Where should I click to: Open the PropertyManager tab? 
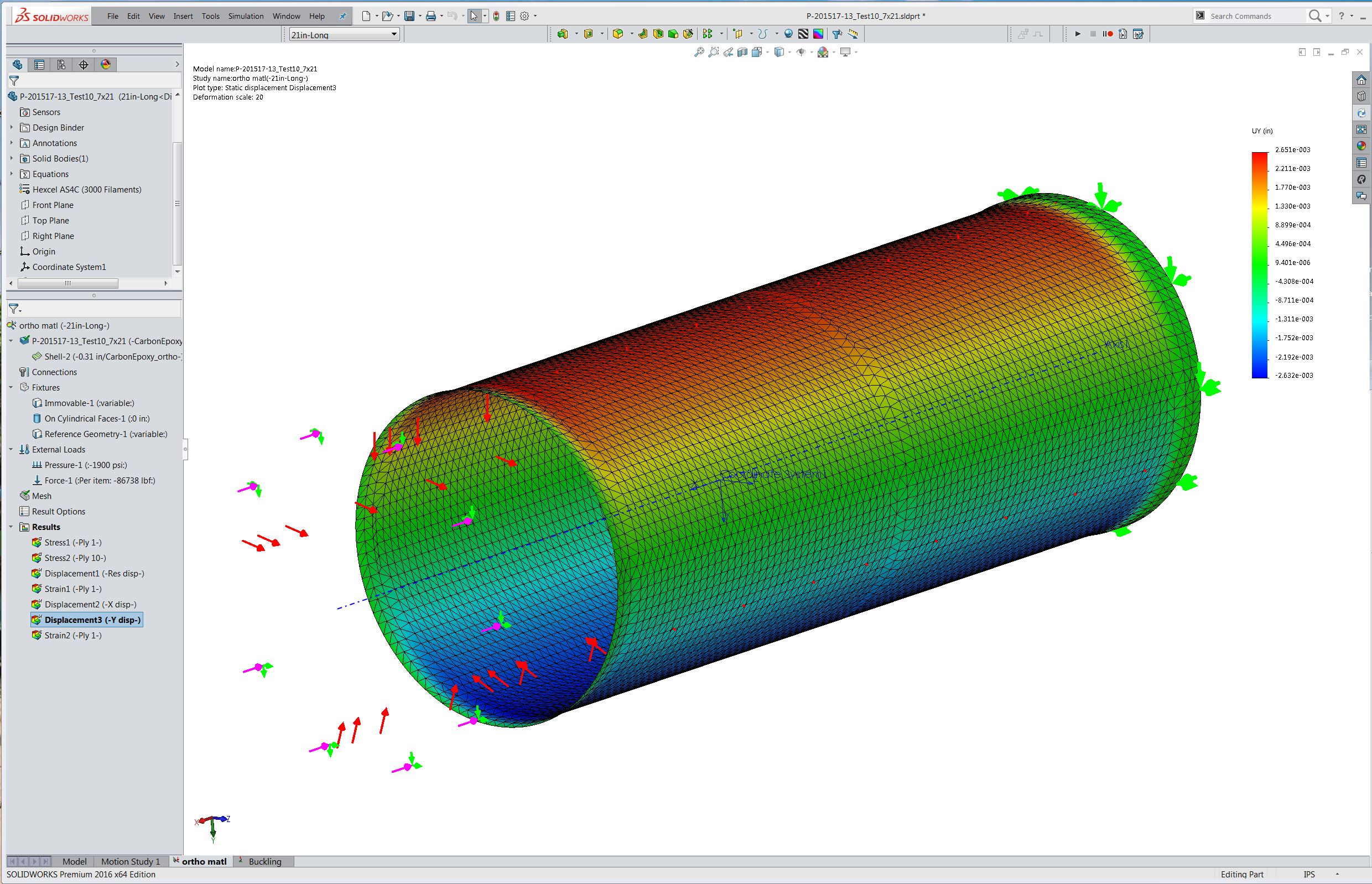click(x=39, y=64)
